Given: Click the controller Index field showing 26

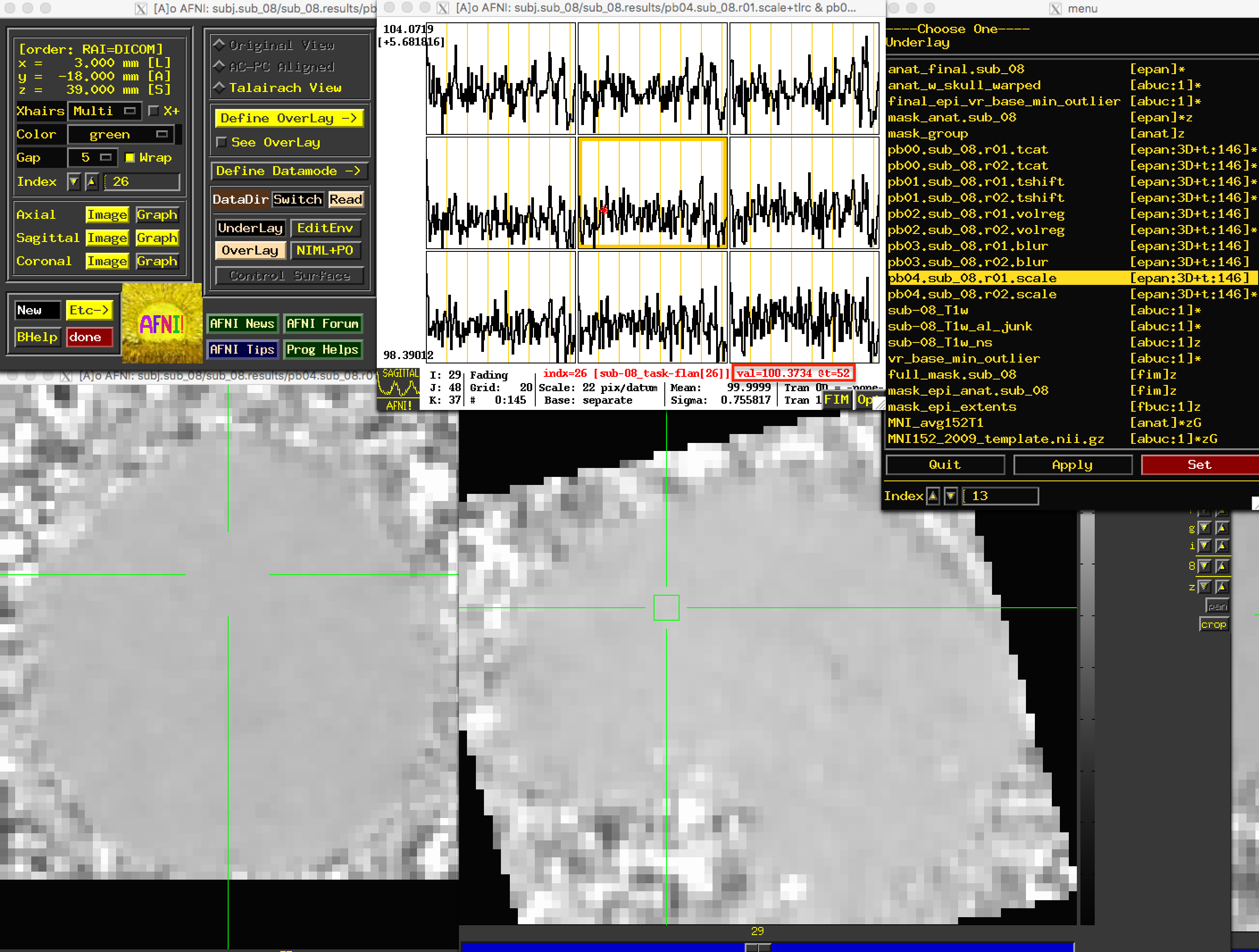Looking at the screenshot, I should pyautogui.click(x=142, y=182).
